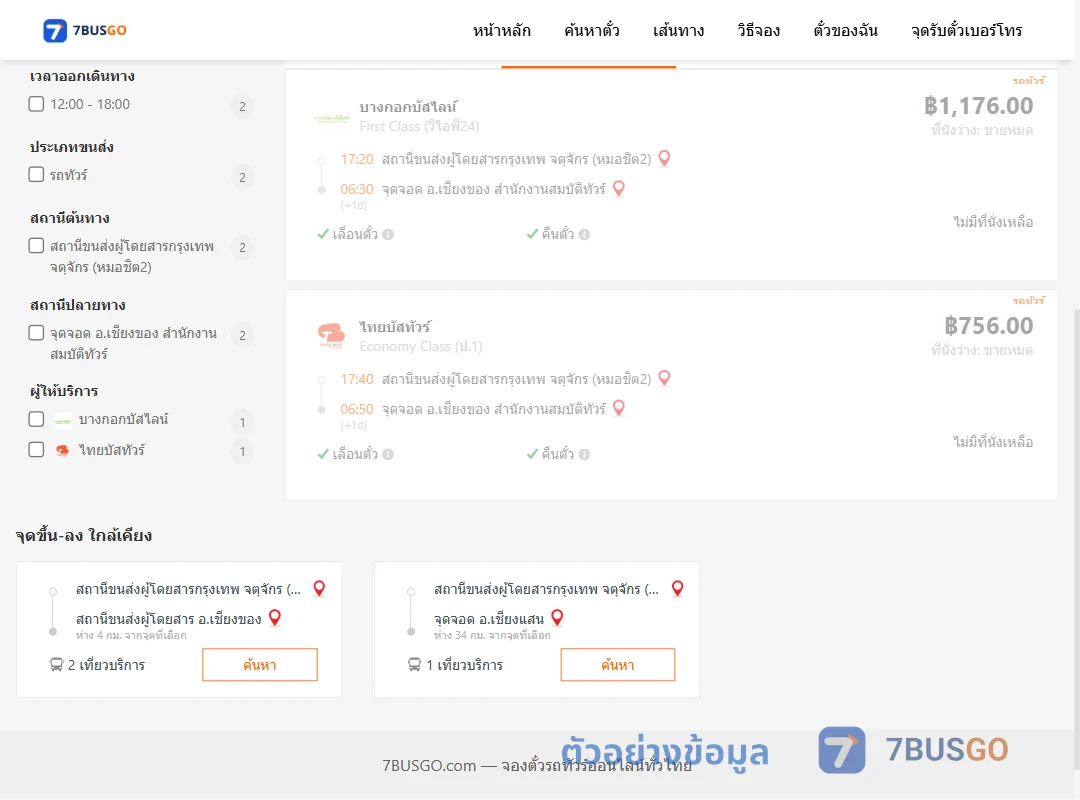Click ไม่มีที่นั่งเหลือ in บางกอกบัสไลน์ card
This screenshot has width=1080, height=800.
pos(993,222)
